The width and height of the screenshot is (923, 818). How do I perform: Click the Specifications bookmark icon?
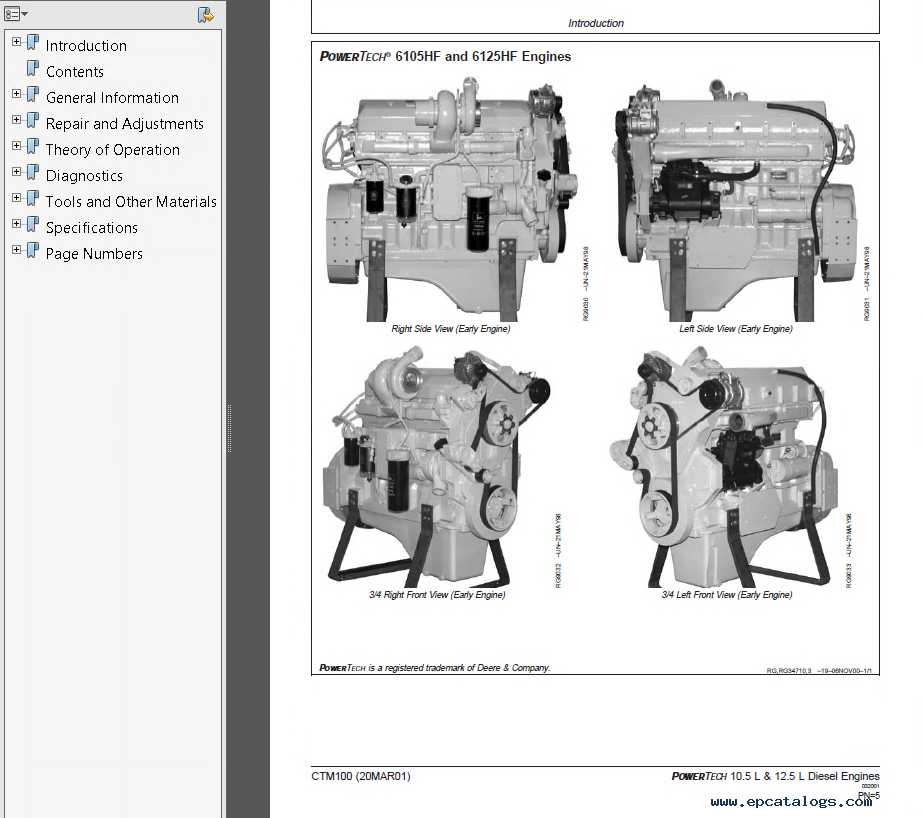coord(33,224)
